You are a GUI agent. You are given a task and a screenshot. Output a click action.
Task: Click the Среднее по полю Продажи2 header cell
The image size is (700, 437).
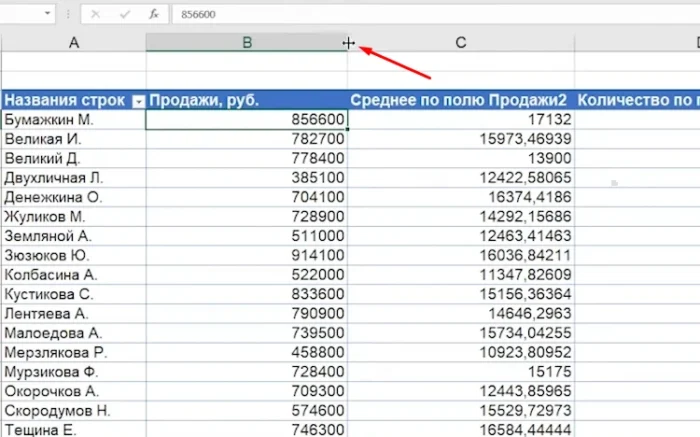pos(460,100)
